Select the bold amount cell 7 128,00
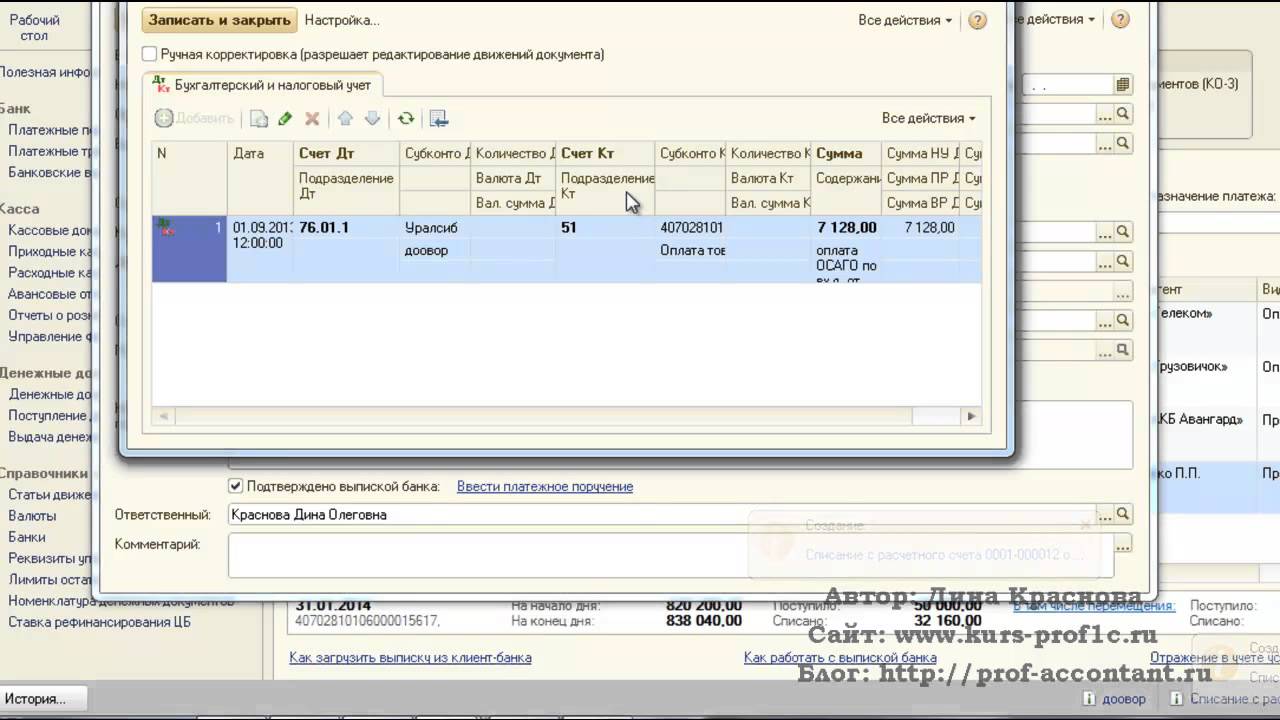 pos(846,228)
